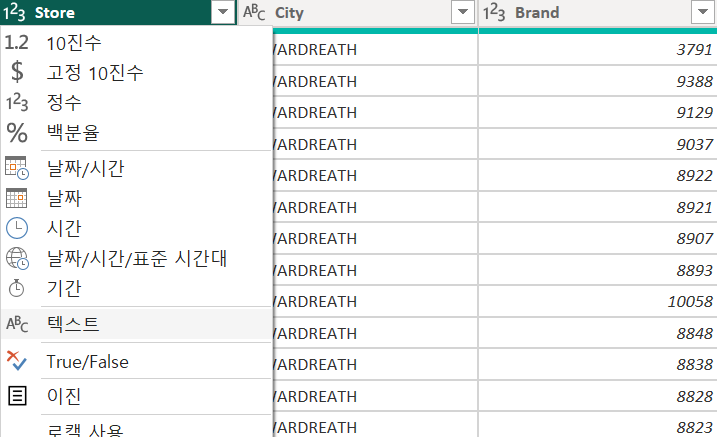
Task: Select Brand cell 9129
Action: [597, 112]
